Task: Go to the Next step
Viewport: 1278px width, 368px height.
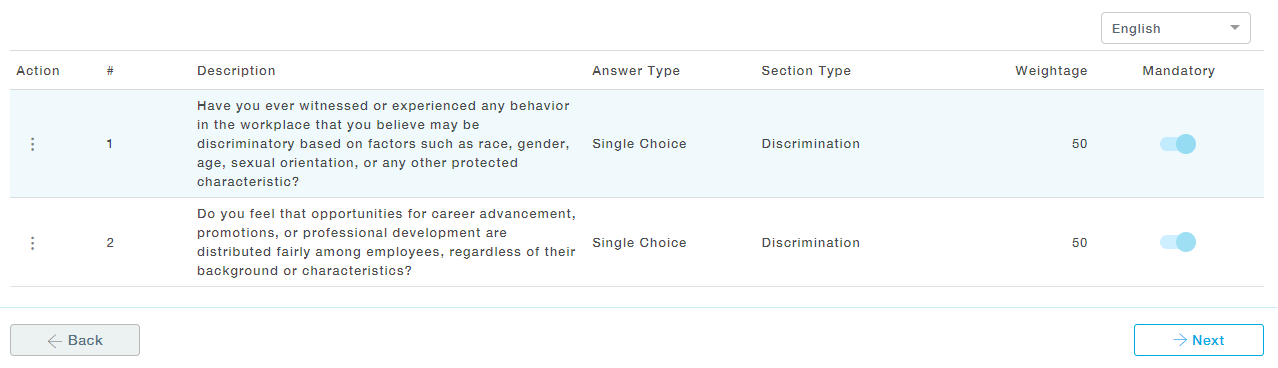Action: pyautogui.click(x=1199, y=340)
